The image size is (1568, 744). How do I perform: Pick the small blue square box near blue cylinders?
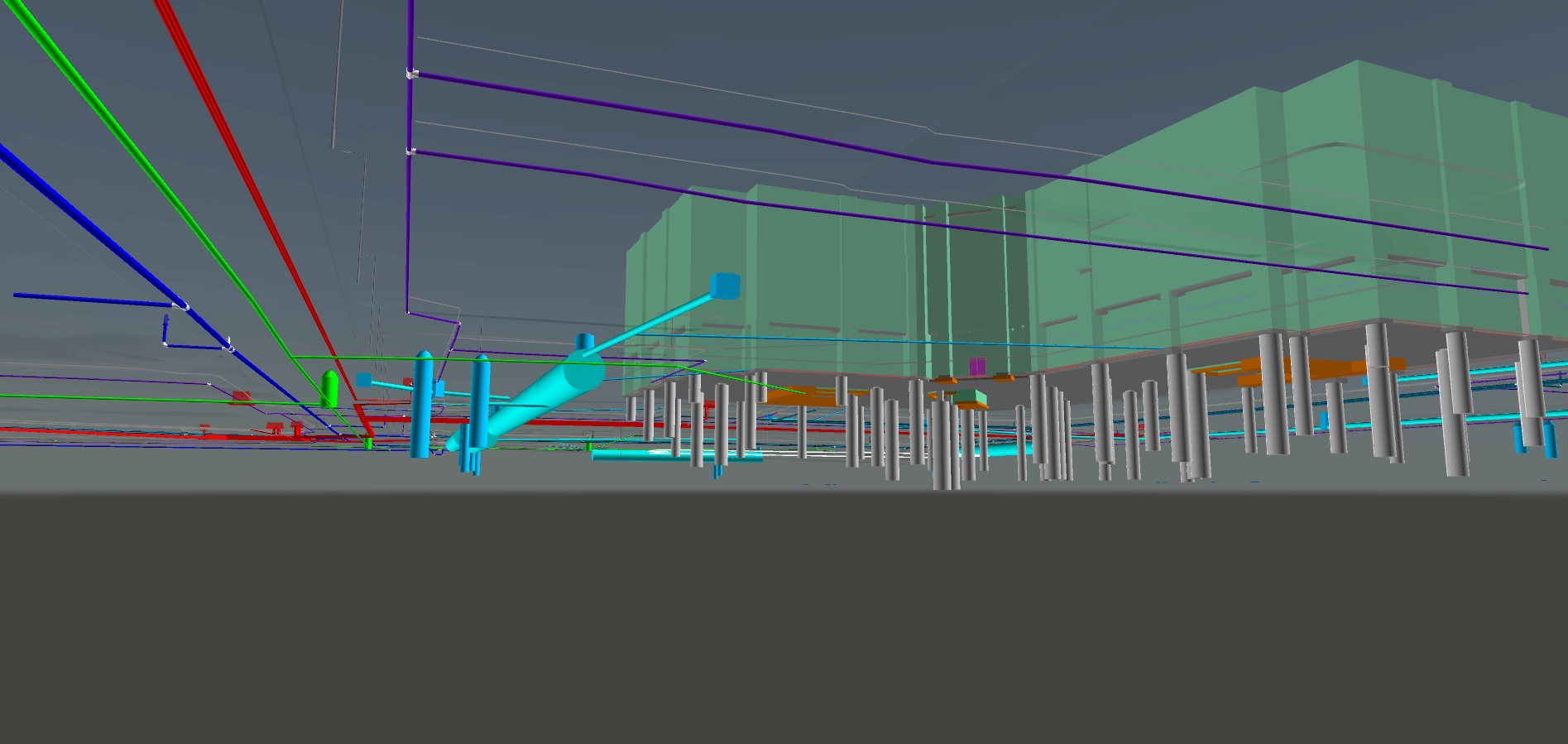pyautogui.click(x=364, y=380)
